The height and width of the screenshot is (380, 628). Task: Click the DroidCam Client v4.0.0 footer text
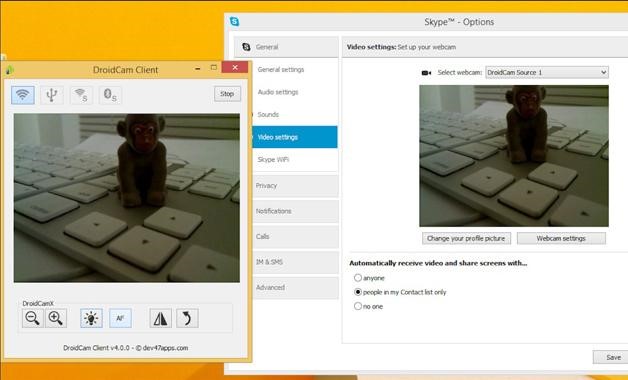pos(125,348)
